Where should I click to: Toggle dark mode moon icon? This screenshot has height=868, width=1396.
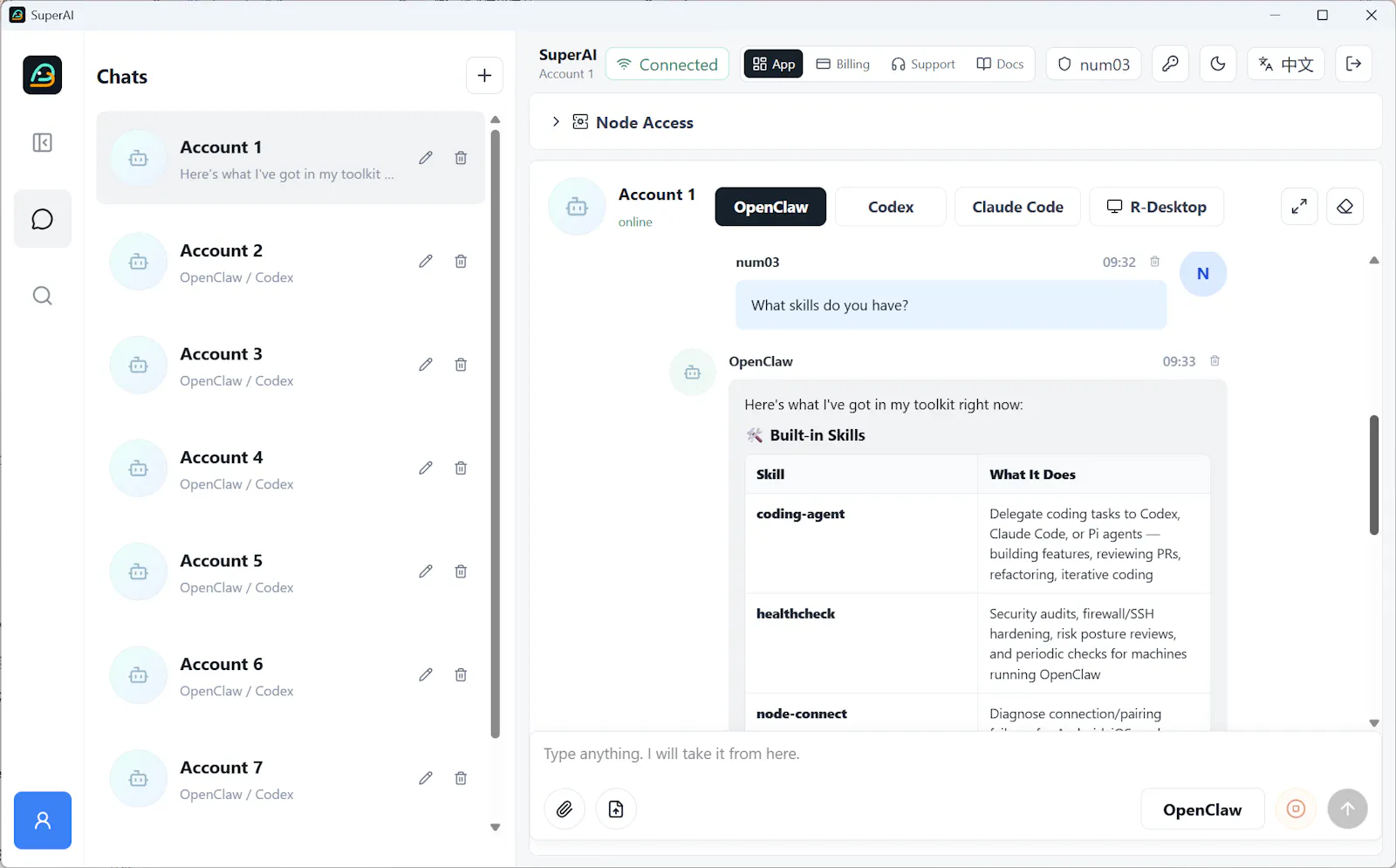[1218, 64]
